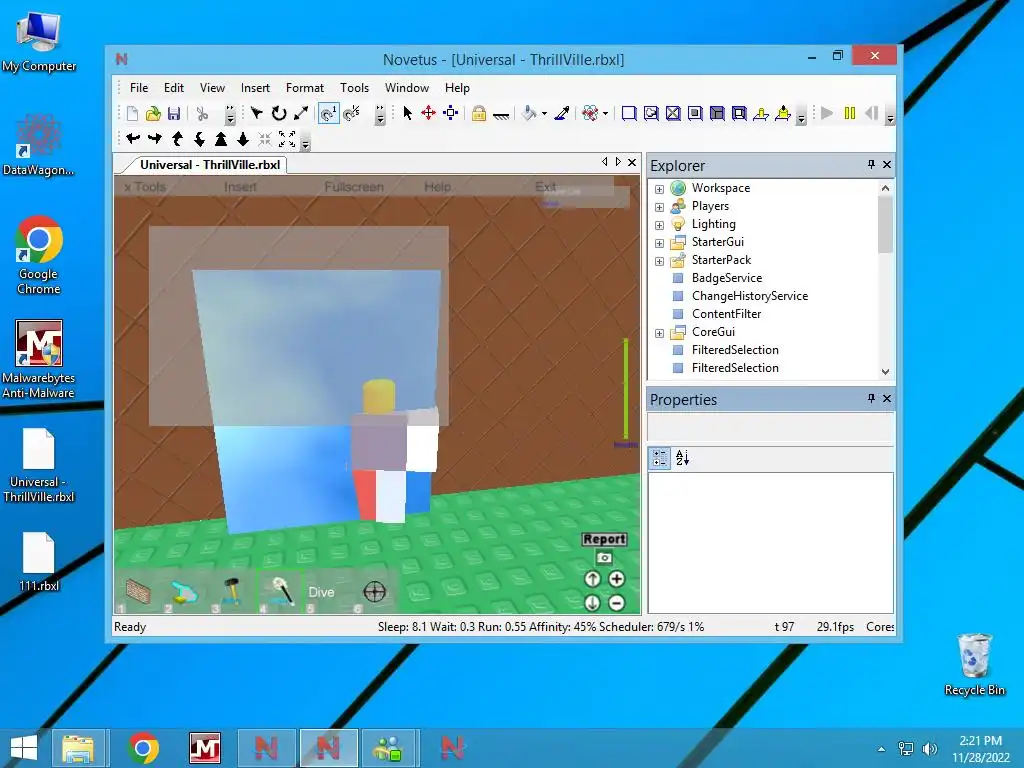Screen dimensions: 1024x768
Task: Zoom the camera in with the solid up arrow
Action: (221, 138)
